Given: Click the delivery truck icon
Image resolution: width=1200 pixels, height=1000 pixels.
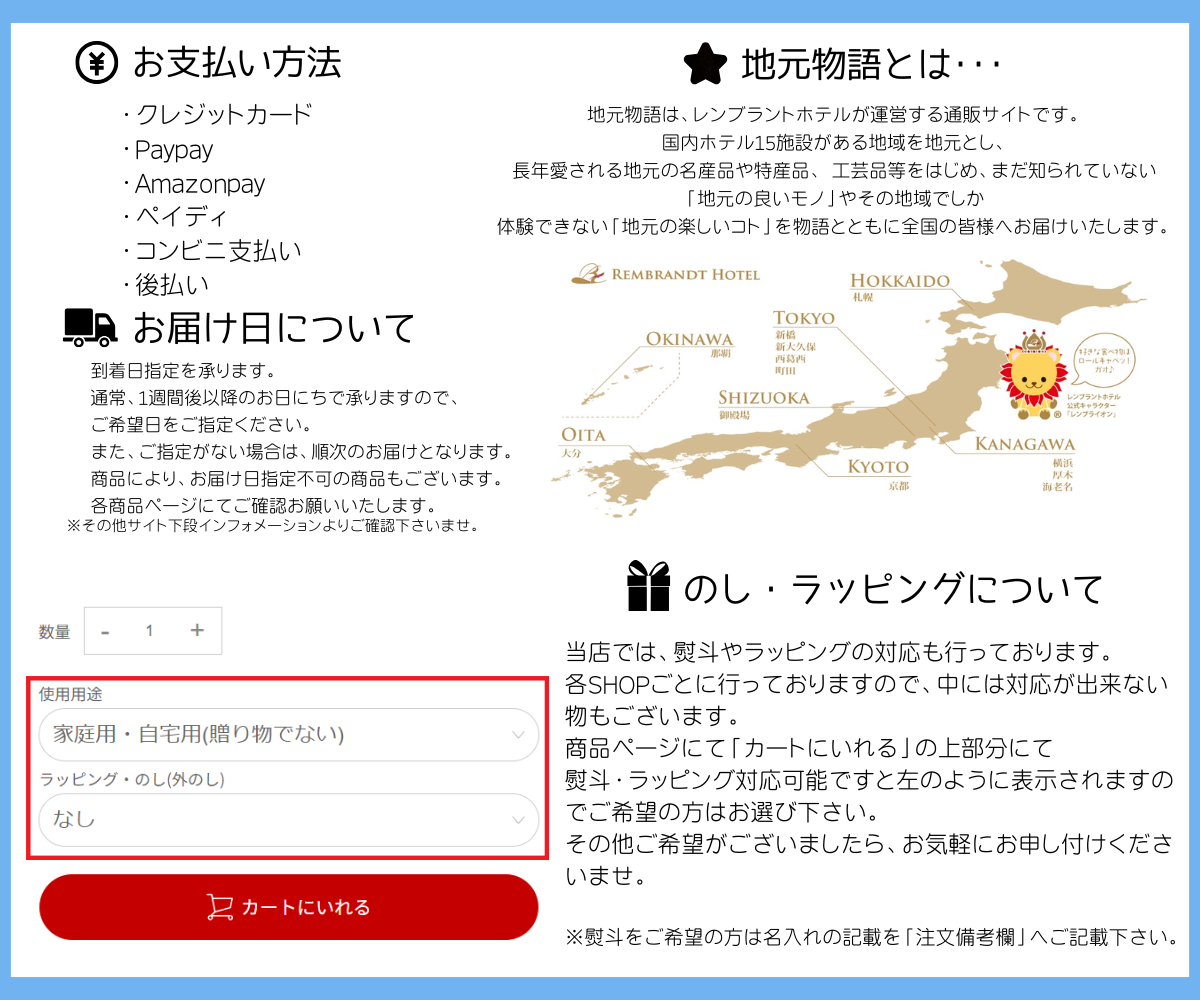Looking at the screenshot, I should 90,327.
